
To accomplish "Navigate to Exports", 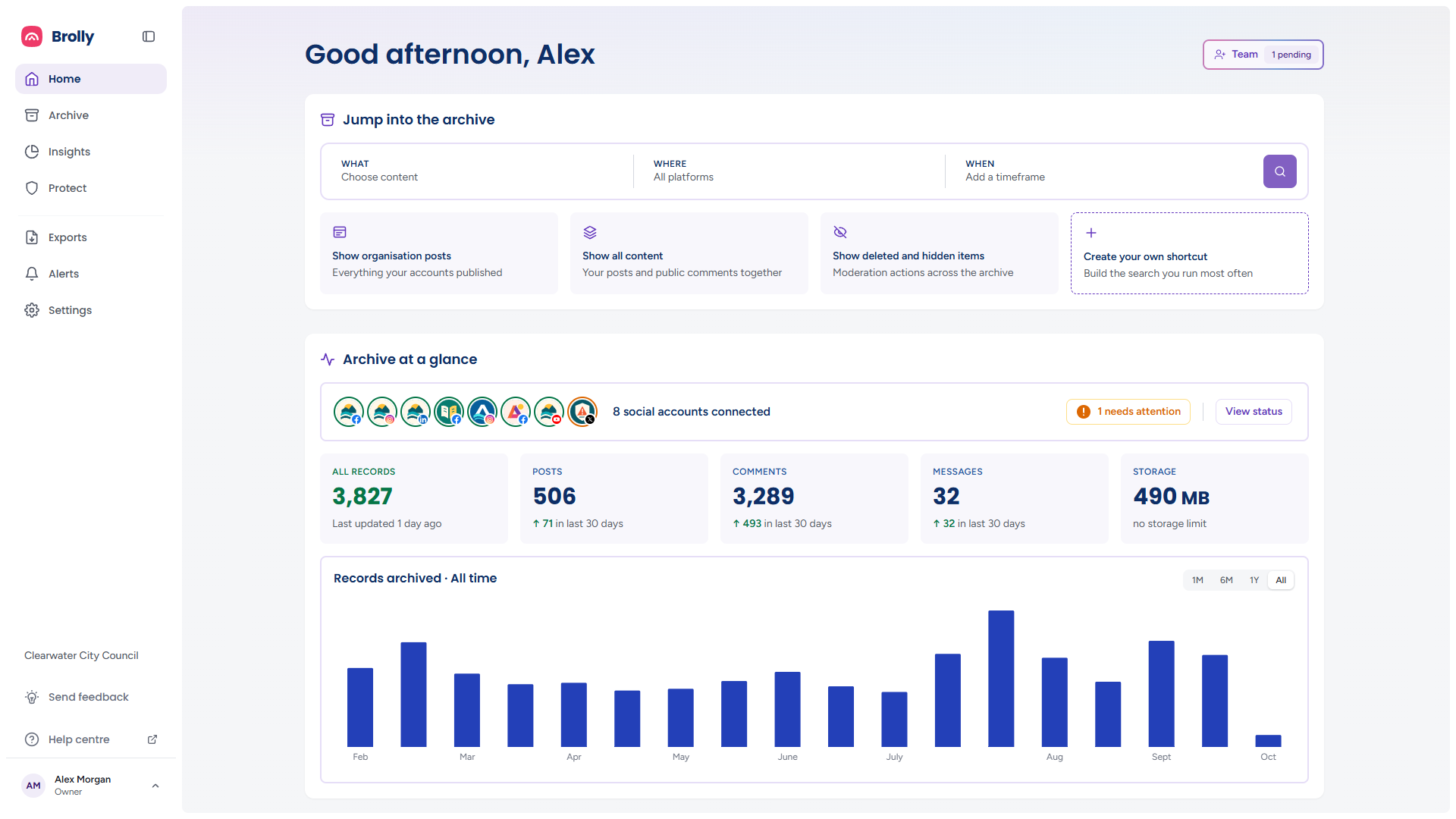I will coord(91,237).
